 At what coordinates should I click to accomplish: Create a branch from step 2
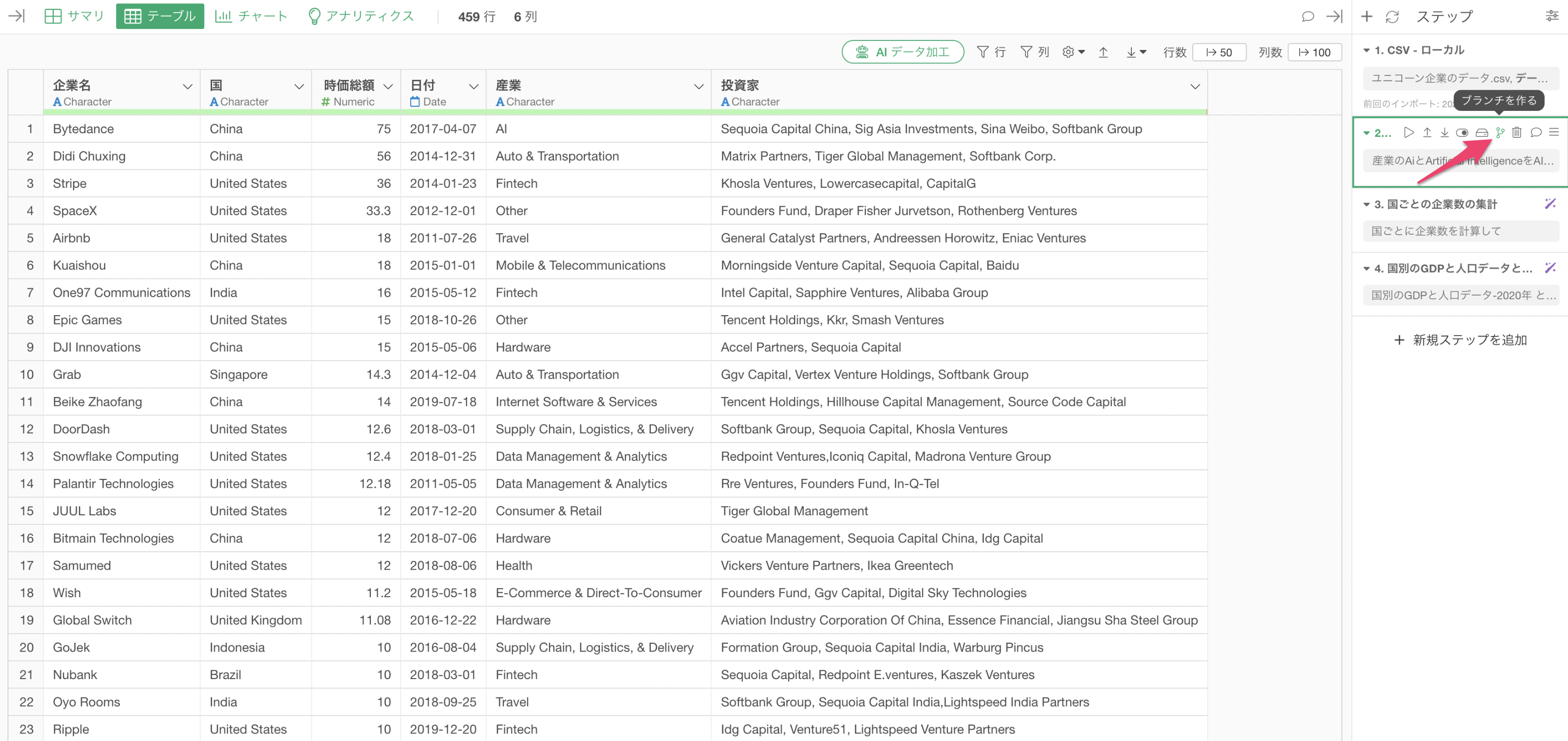(x=1500, y=132)
